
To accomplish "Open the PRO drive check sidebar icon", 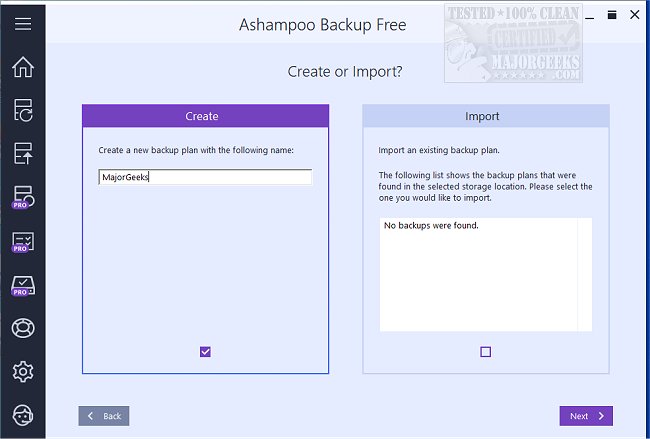I will tap(23, 286).
